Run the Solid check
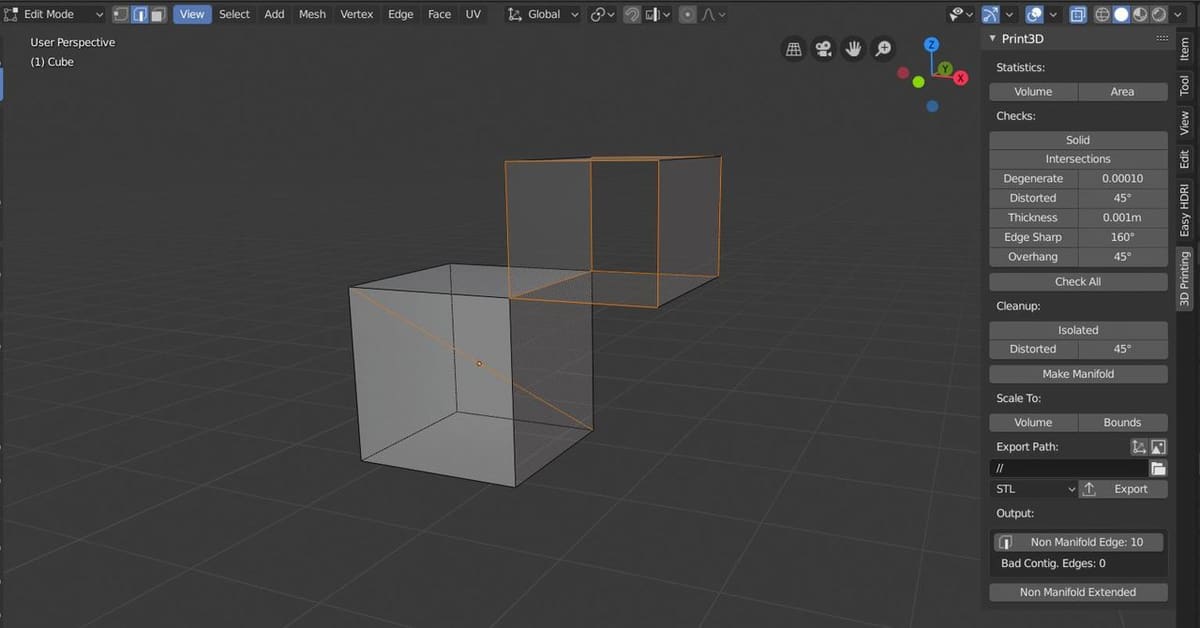The height and width of the screenshot is (628, 1200). coord(1078,140)
